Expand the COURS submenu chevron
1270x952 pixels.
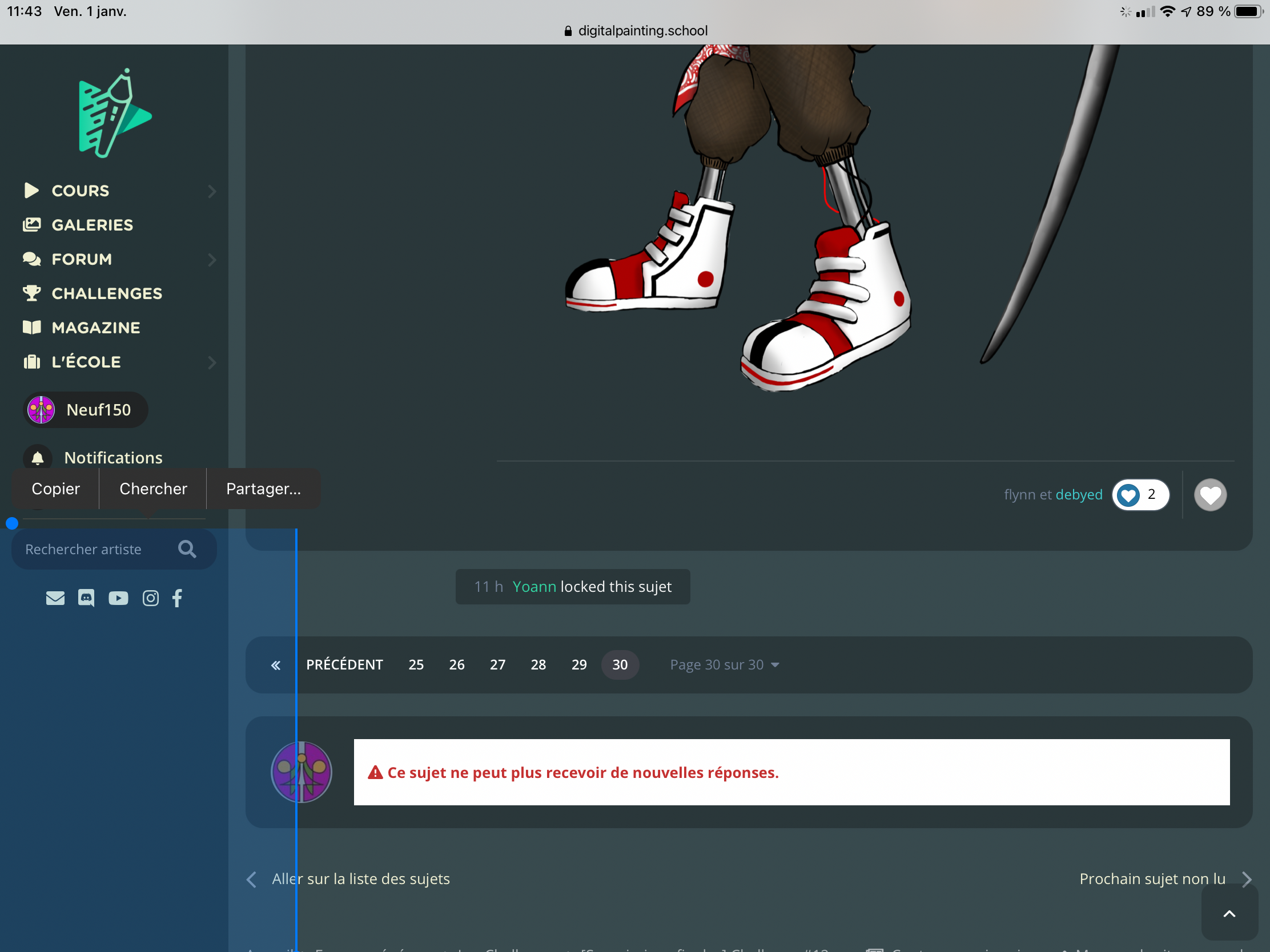click(x=212, y=191)
